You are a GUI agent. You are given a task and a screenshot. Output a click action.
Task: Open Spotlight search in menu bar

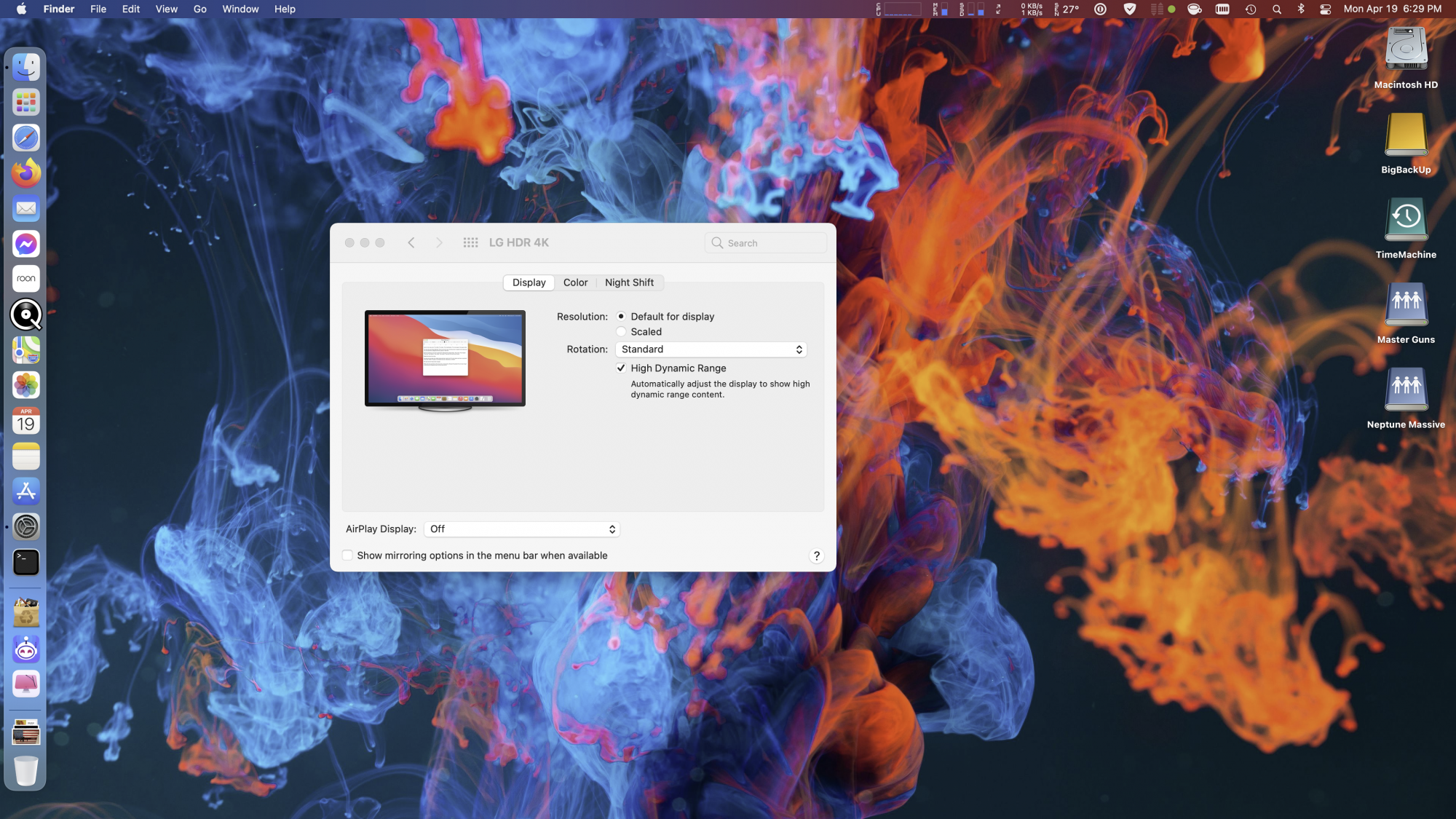coord(1276,9)
